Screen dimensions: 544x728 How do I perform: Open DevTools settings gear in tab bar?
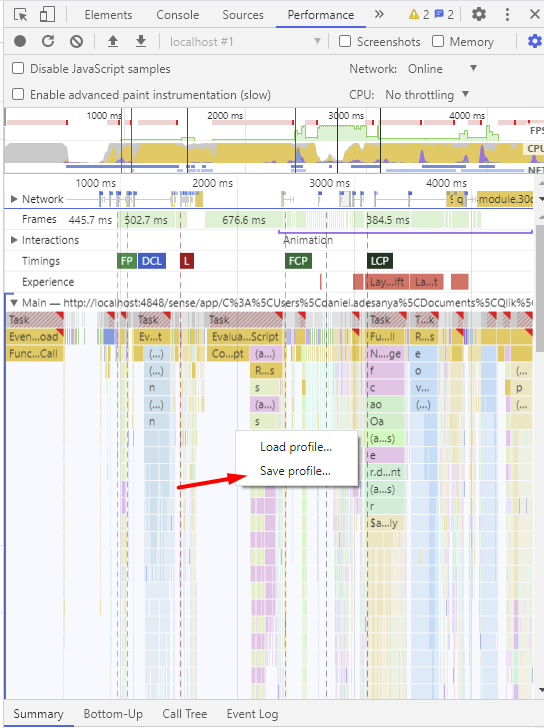[x=479, y=14]
